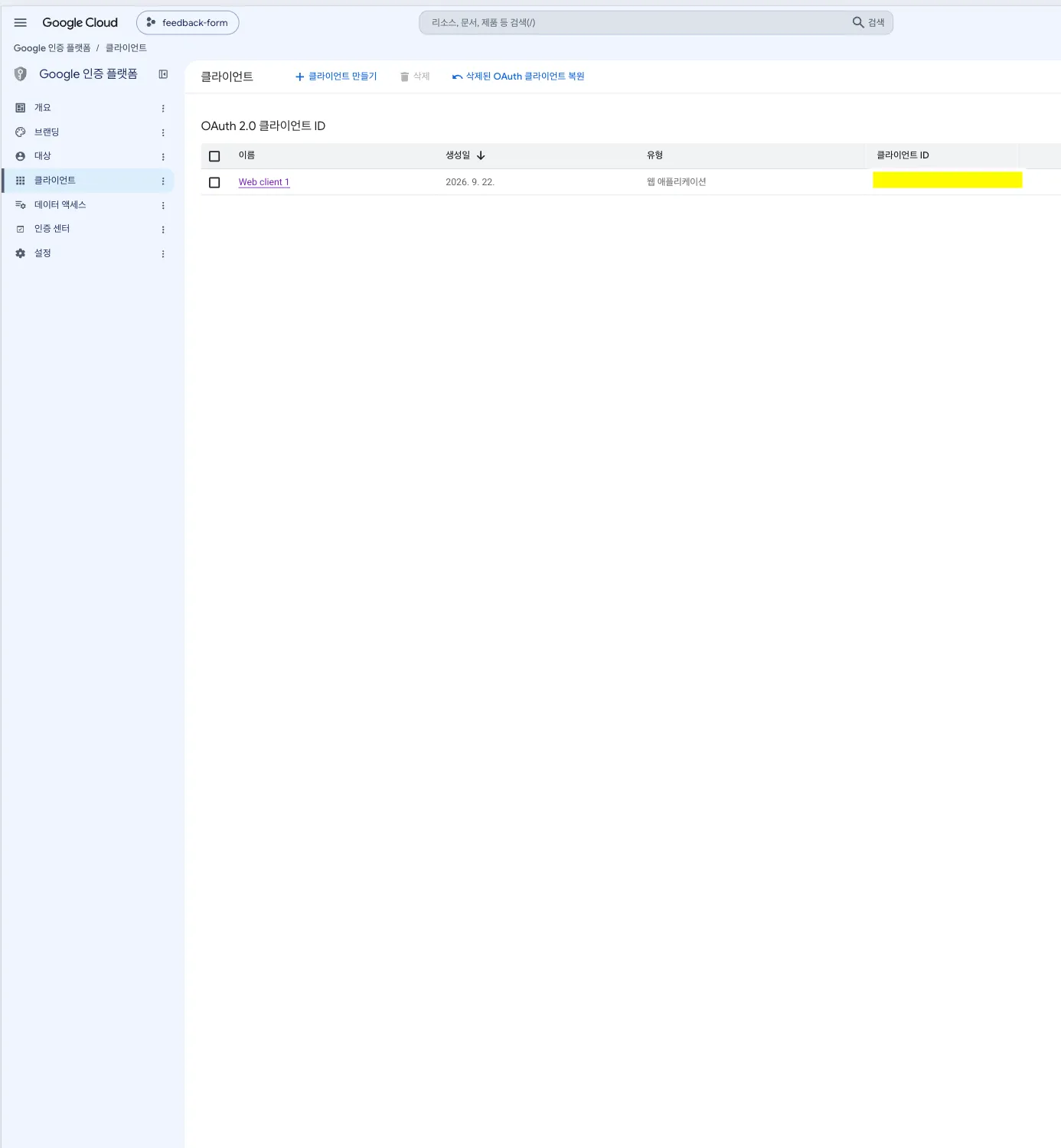Open the three-dot menu beside 대상
This screenshot has width=1061, height=1148.
click(x=163, y=157)
